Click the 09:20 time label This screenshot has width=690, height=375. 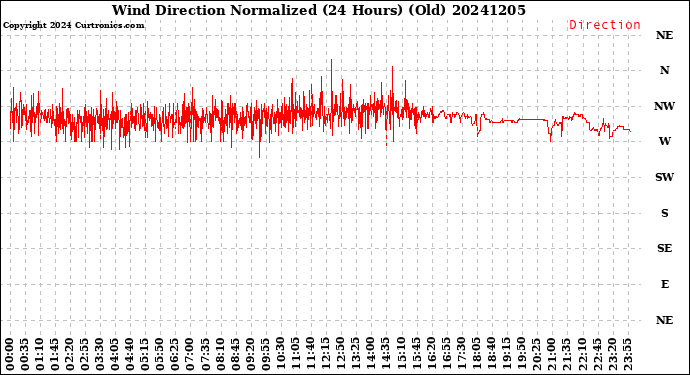coord(250,354)
